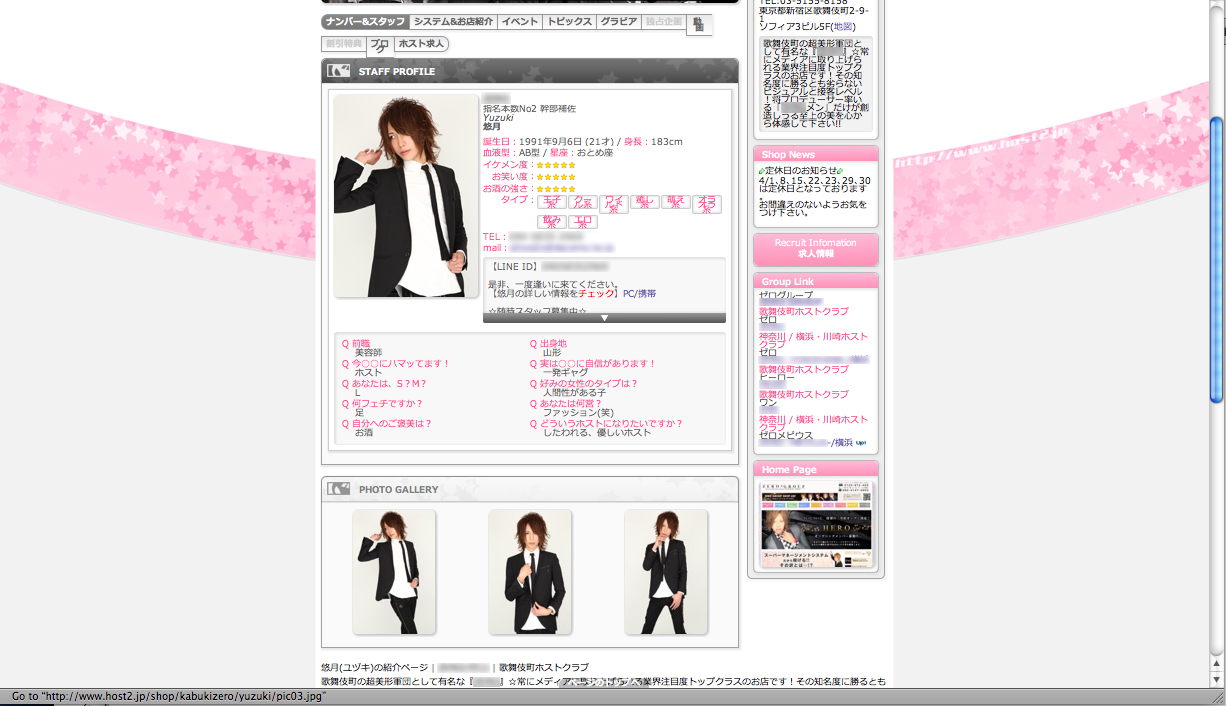Click the Recruit Information 求人情報 button
This screenshot has height=706, width=1226.
tap(815, 249)
